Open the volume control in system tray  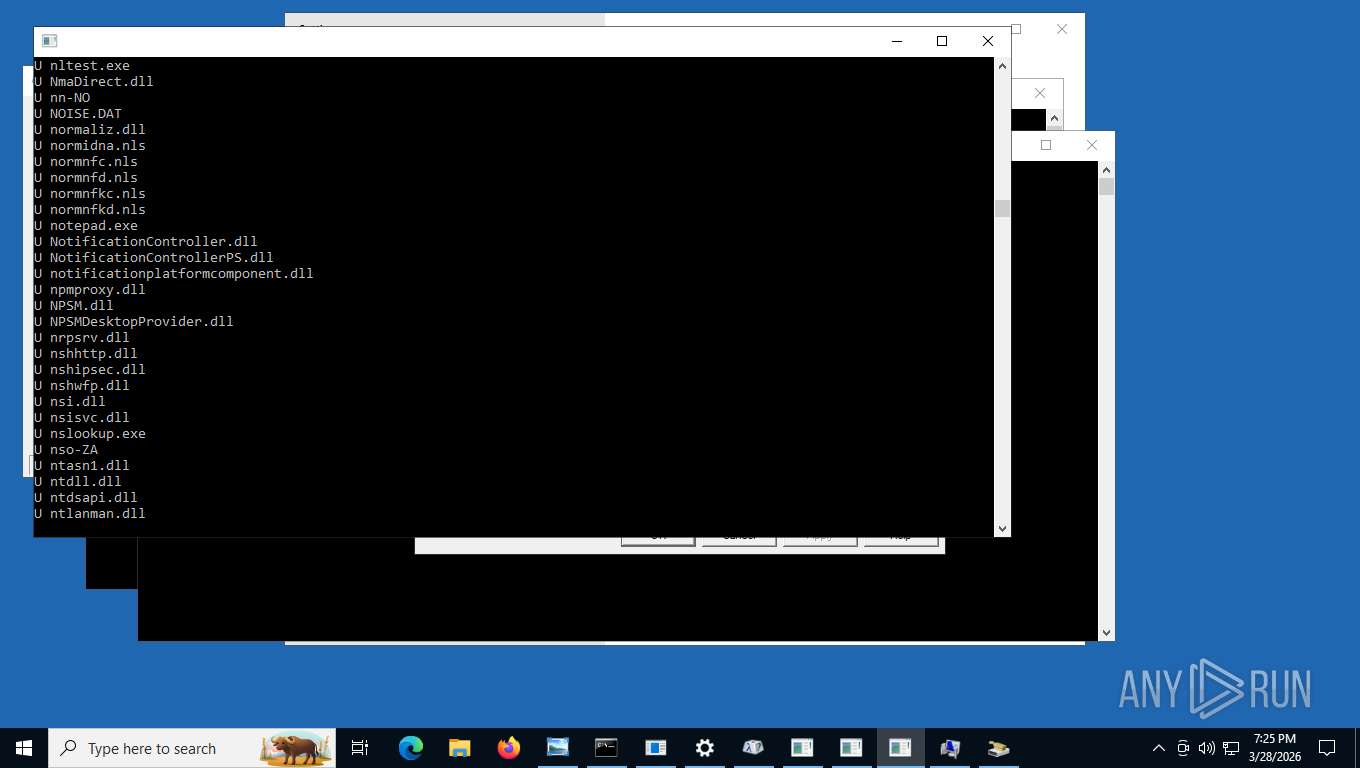pyautogui.click(x=1206, y=748)
